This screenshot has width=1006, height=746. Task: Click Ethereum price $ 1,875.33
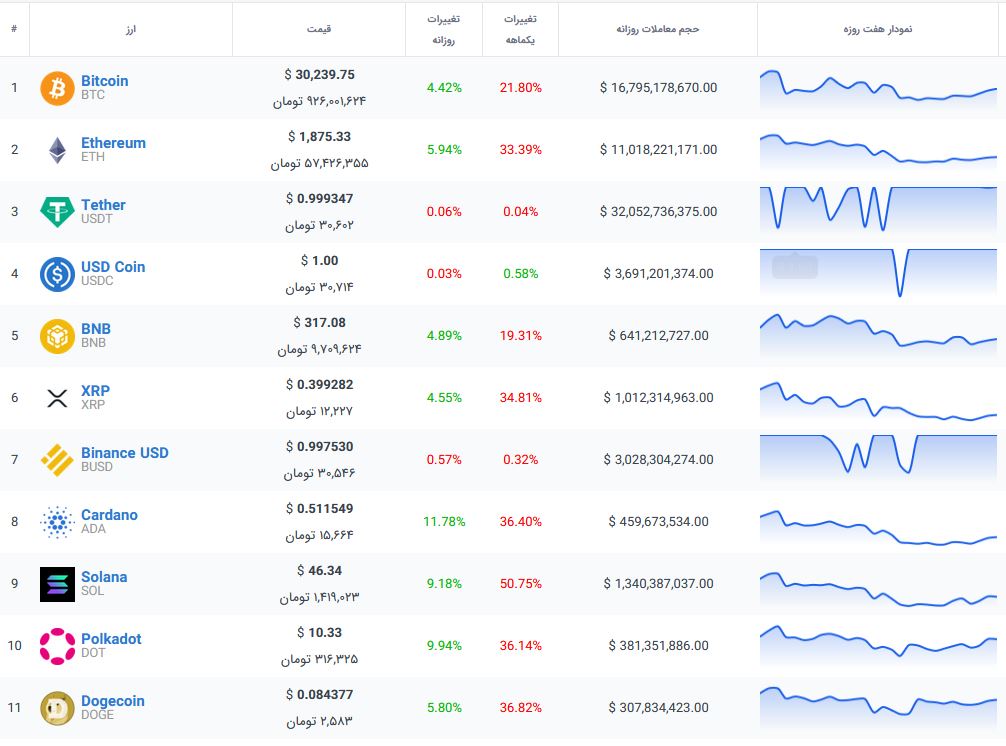tap(320, 137)
